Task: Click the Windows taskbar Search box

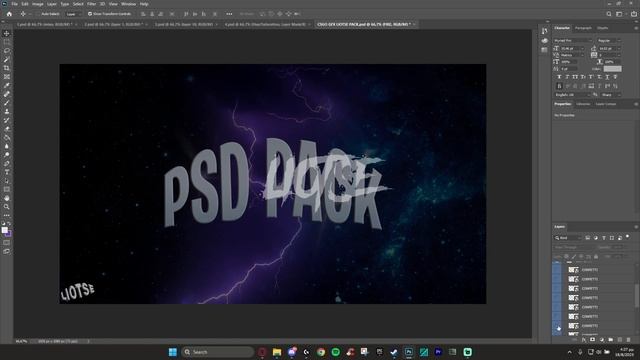Action: [218, 352]
